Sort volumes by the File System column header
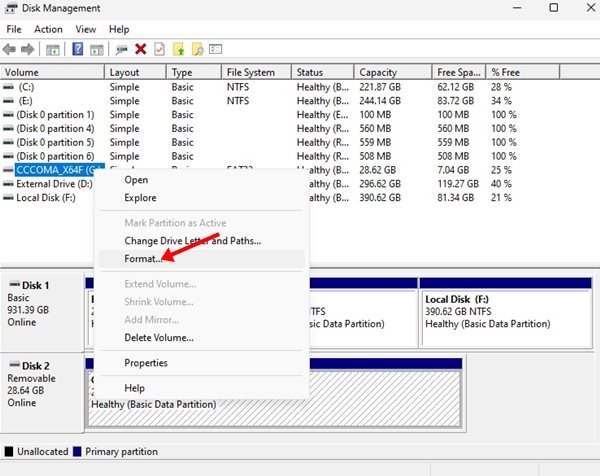Image resolution: width=600 pixels, height=476 pixels. (x=250, y=72)
